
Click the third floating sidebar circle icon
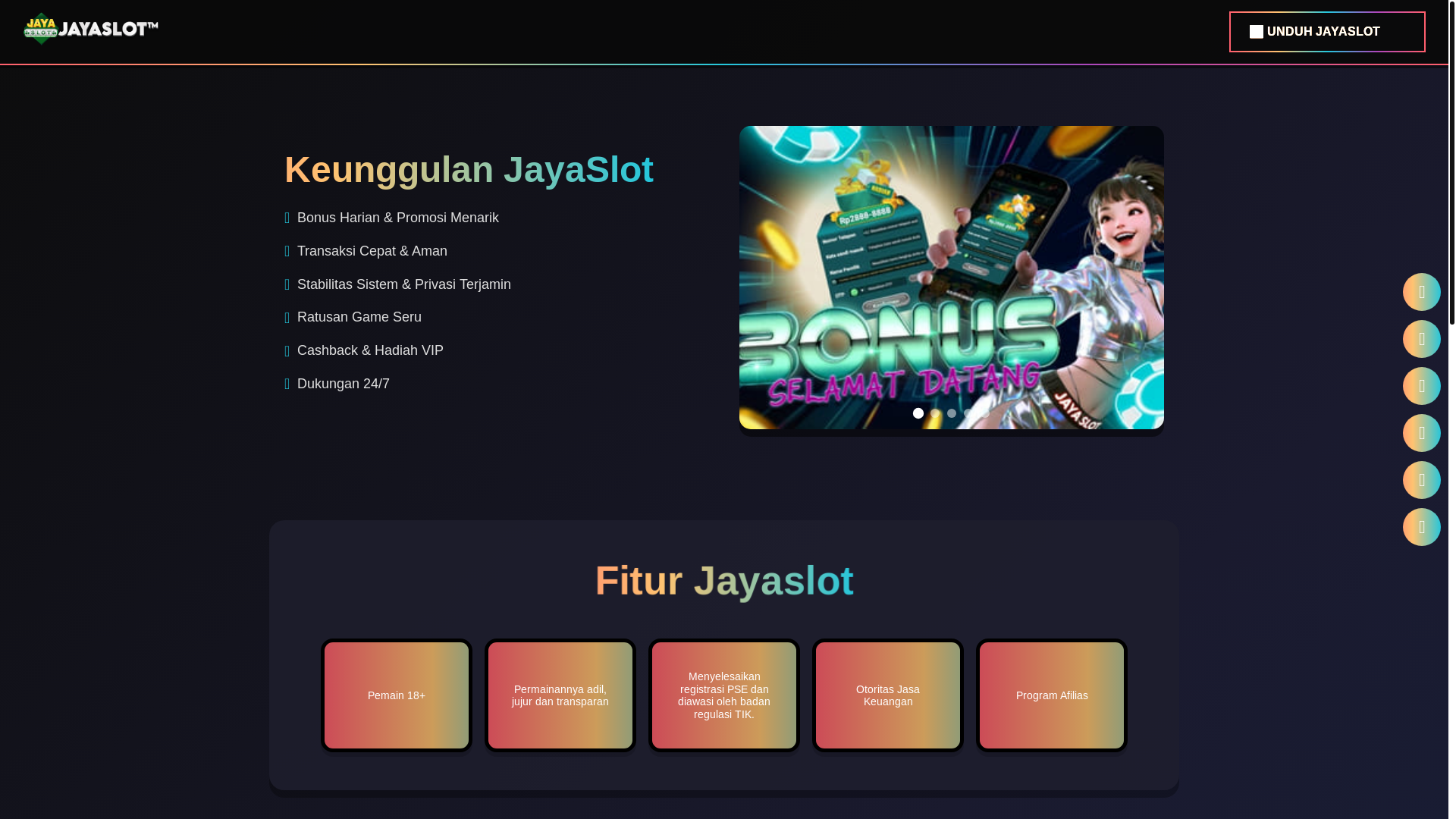pos(1422,386)
